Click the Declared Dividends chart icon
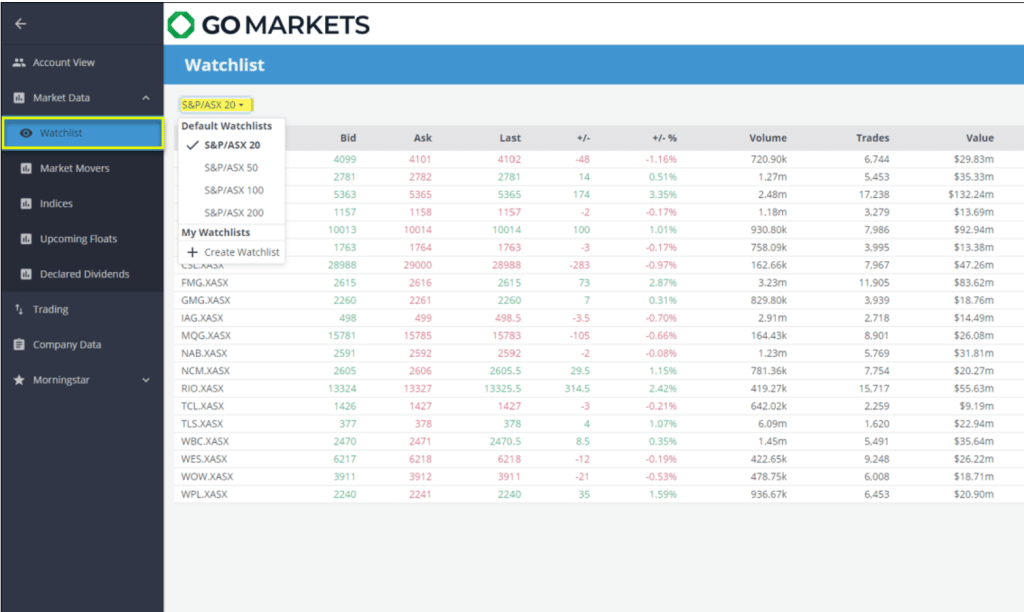The height and width of the screenshot is (612, 1024). (x=26, y=274)
